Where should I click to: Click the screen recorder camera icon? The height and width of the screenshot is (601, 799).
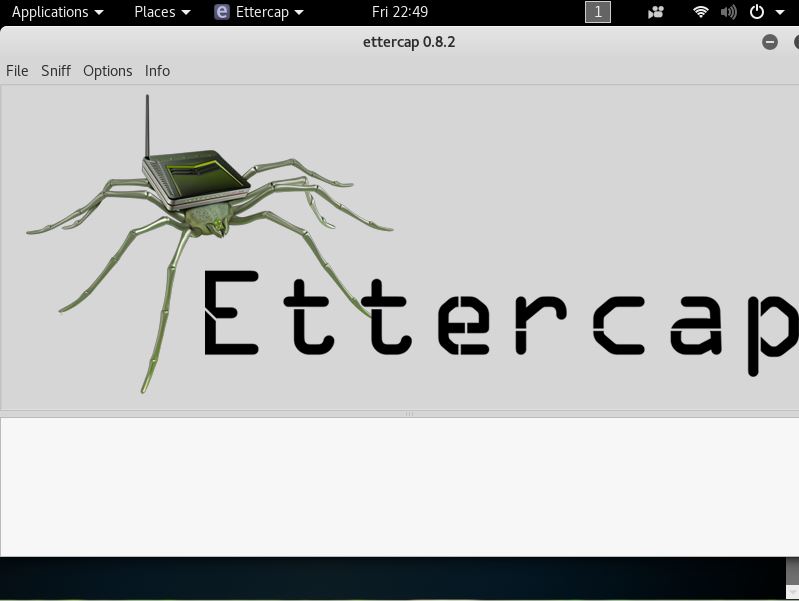click(x=656, y=12)
